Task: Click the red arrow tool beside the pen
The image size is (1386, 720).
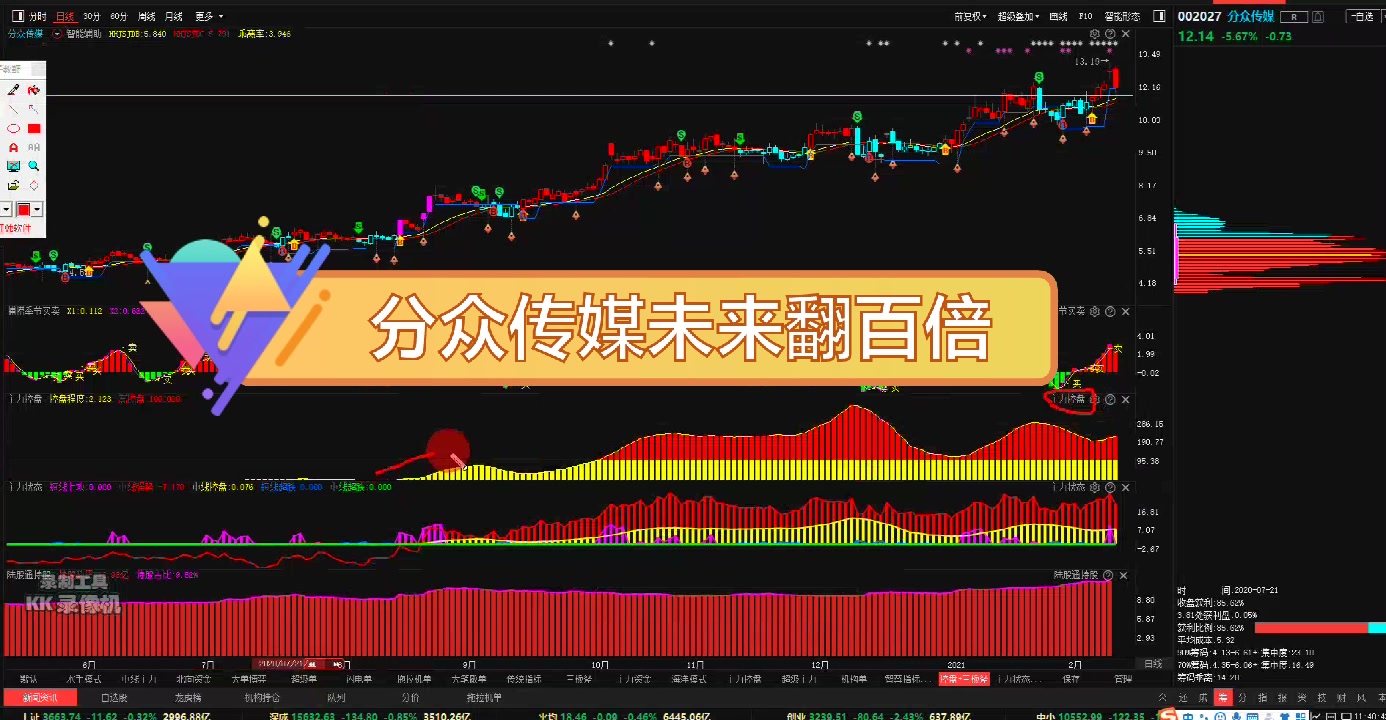Action: [x=34, y=90]
